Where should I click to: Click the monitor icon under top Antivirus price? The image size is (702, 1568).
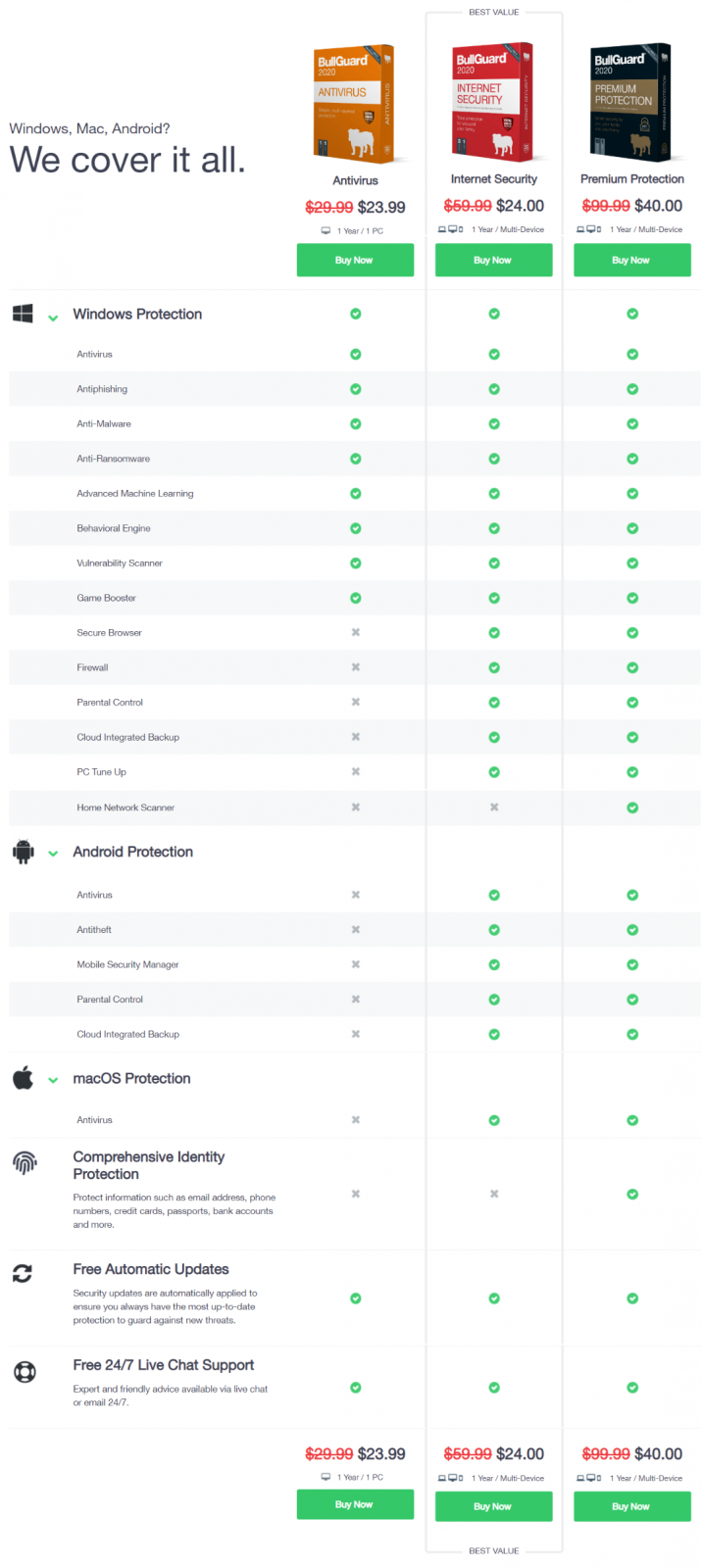pyautogui.click(x=326, y=231)
